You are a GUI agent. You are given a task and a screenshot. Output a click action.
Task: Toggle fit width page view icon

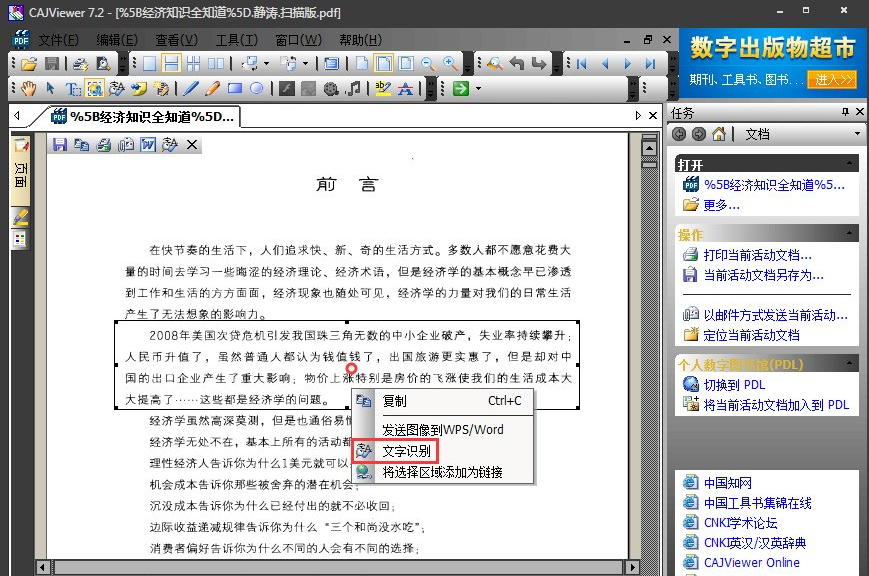pyautogui.click(x=384, y=64)
